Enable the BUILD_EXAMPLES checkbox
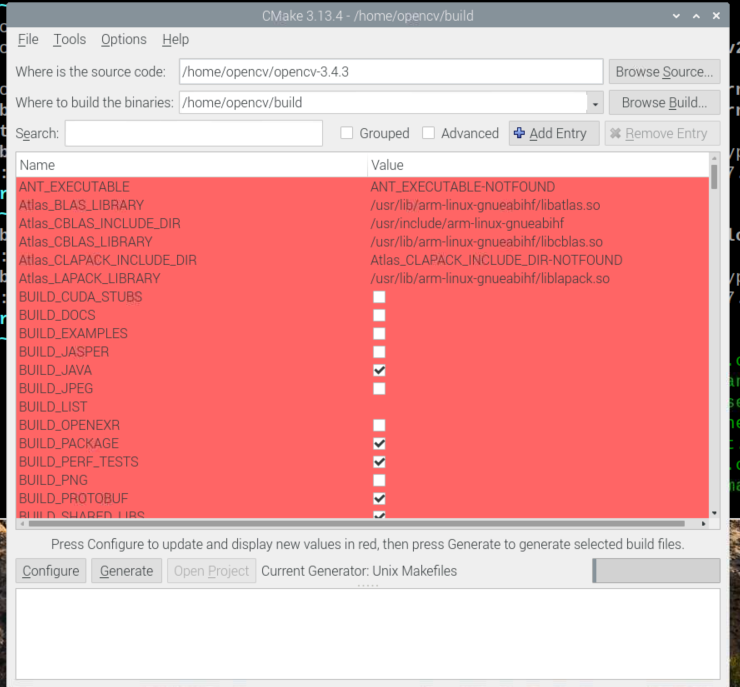Screen dimensions: 740x687 coord(379,334)
